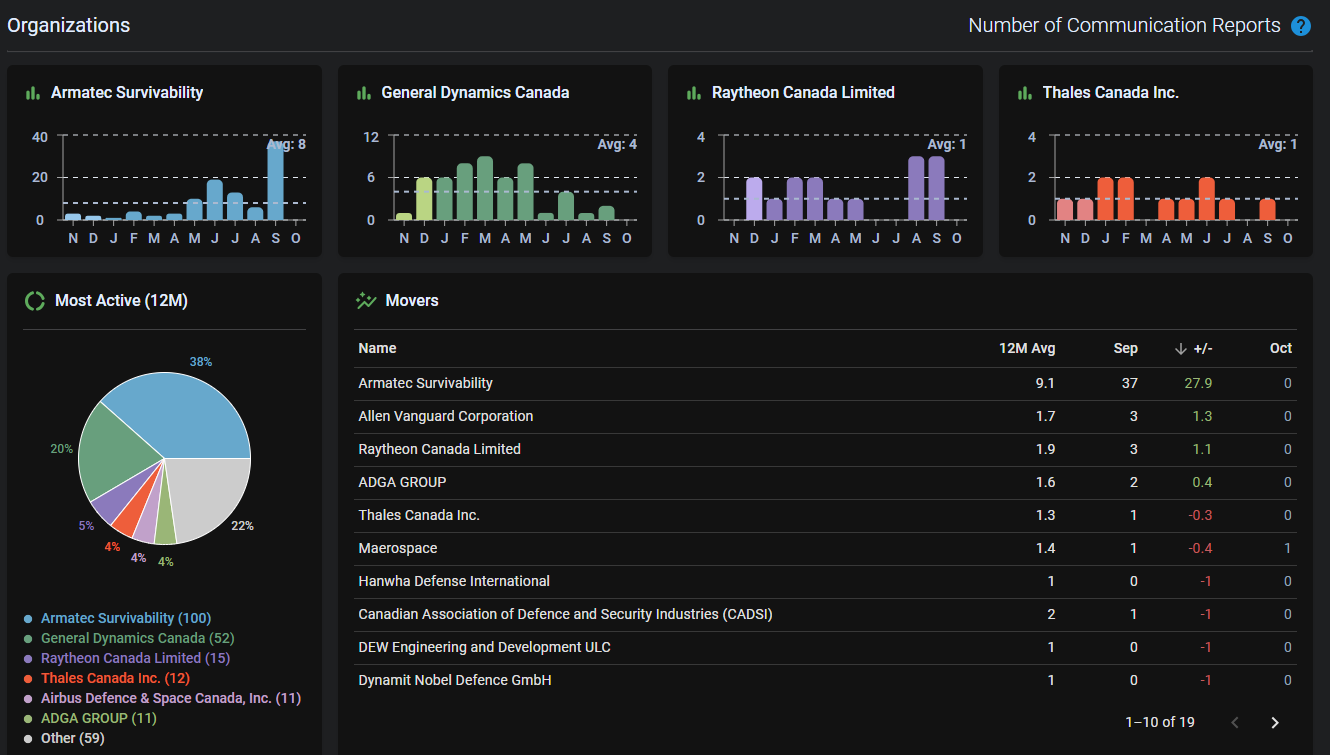Screen dimensions: 1330x755
Task: Click the March bar in General Dynamics chart
Action: [x=485, y=188]
